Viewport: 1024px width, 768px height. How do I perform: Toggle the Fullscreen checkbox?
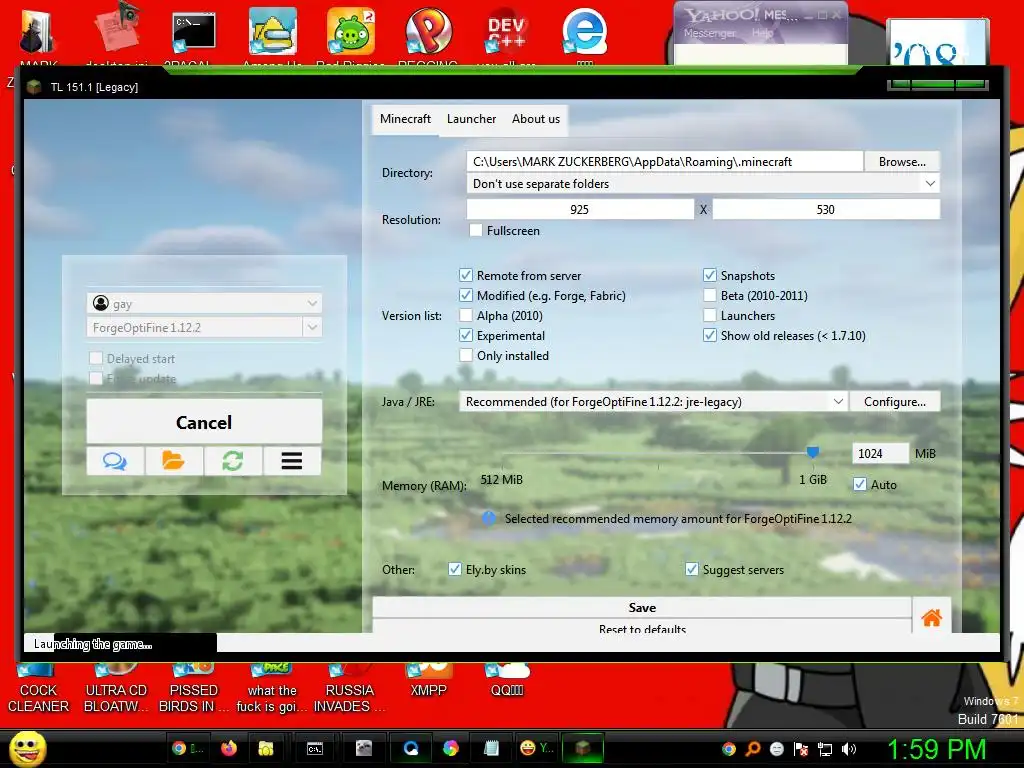pos(476,231)
